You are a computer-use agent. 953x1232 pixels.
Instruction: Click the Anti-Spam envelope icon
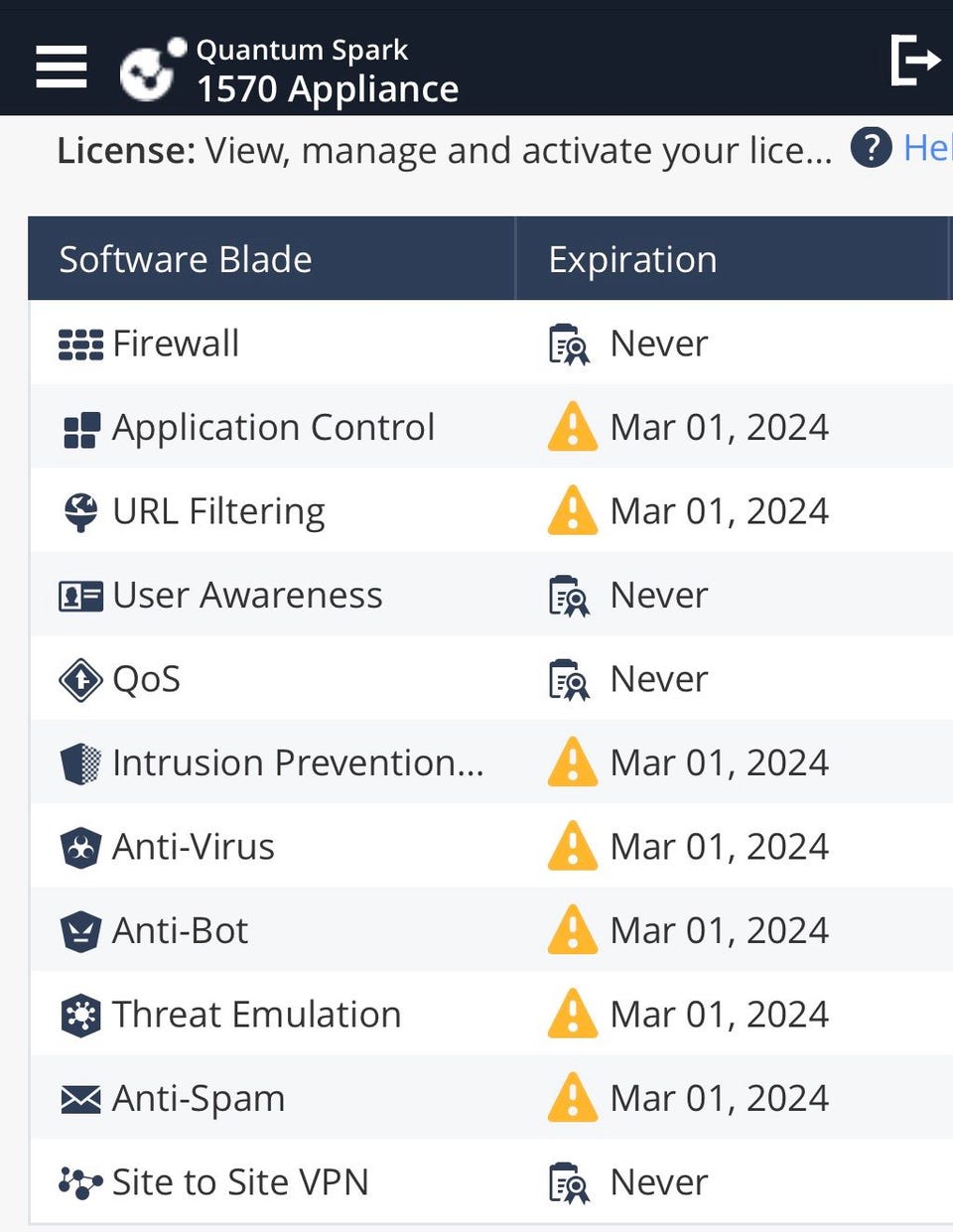pos(80,1099)
